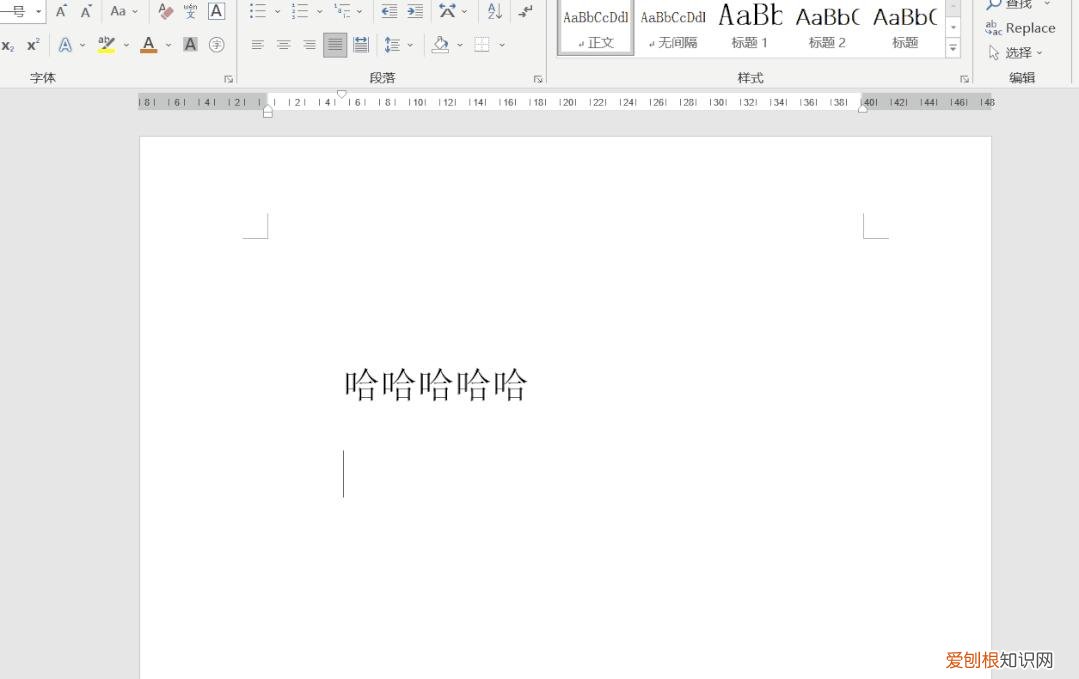Click the character border icon
Viewport: 1079px width, 679px height.
216,11
